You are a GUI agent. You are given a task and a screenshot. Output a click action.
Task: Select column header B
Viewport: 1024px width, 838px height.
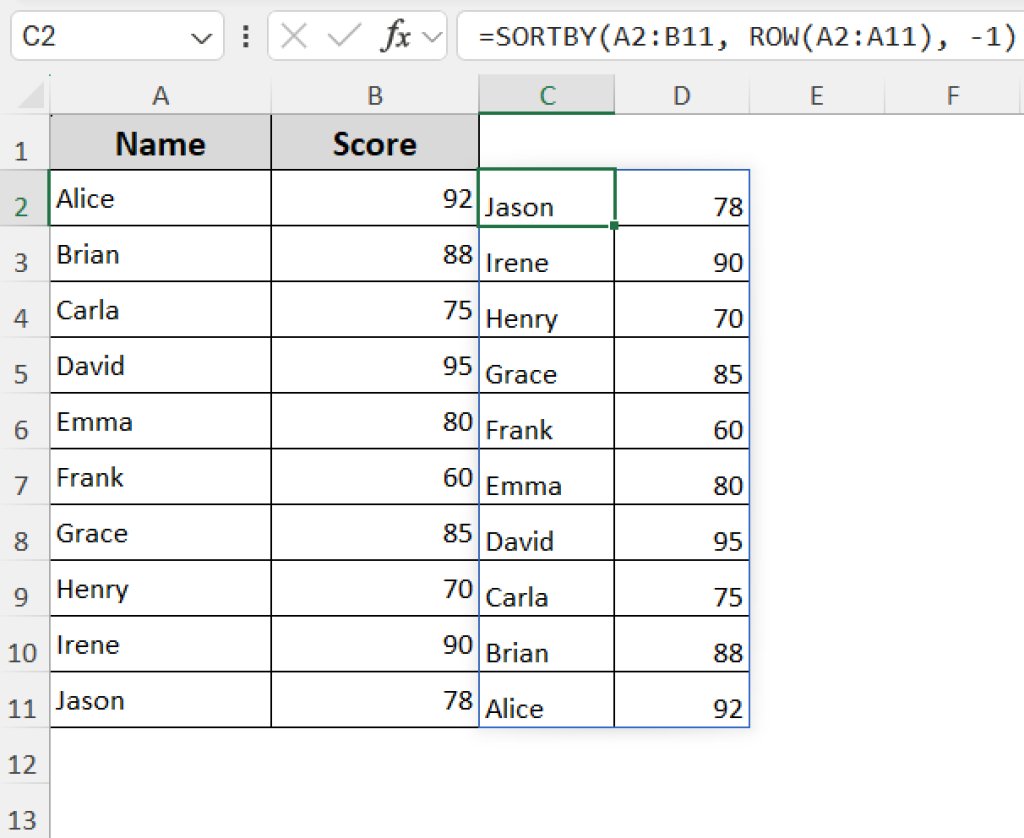[374, 95]
